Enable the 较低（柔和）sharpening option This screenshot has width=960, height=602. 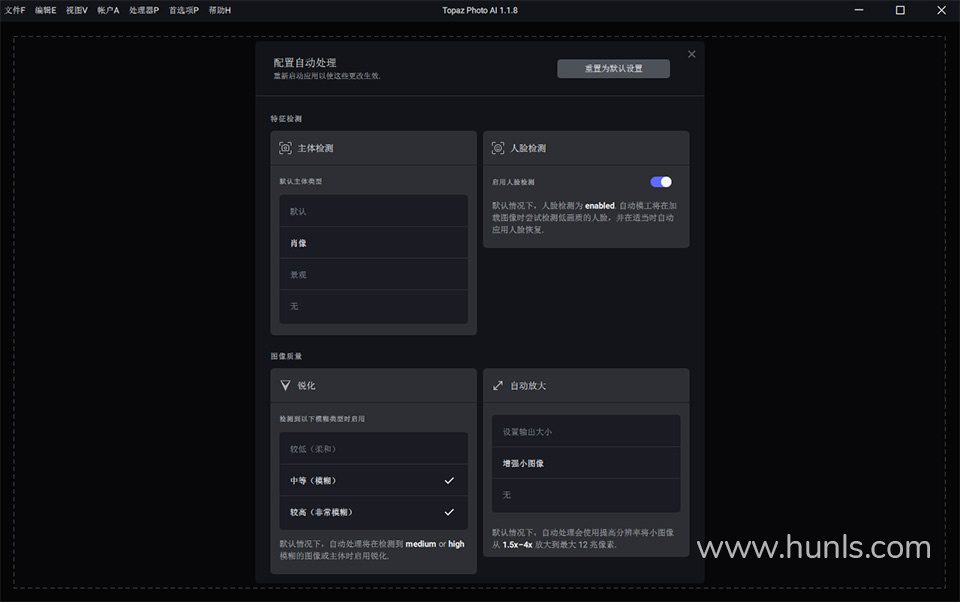click(373, 449)
